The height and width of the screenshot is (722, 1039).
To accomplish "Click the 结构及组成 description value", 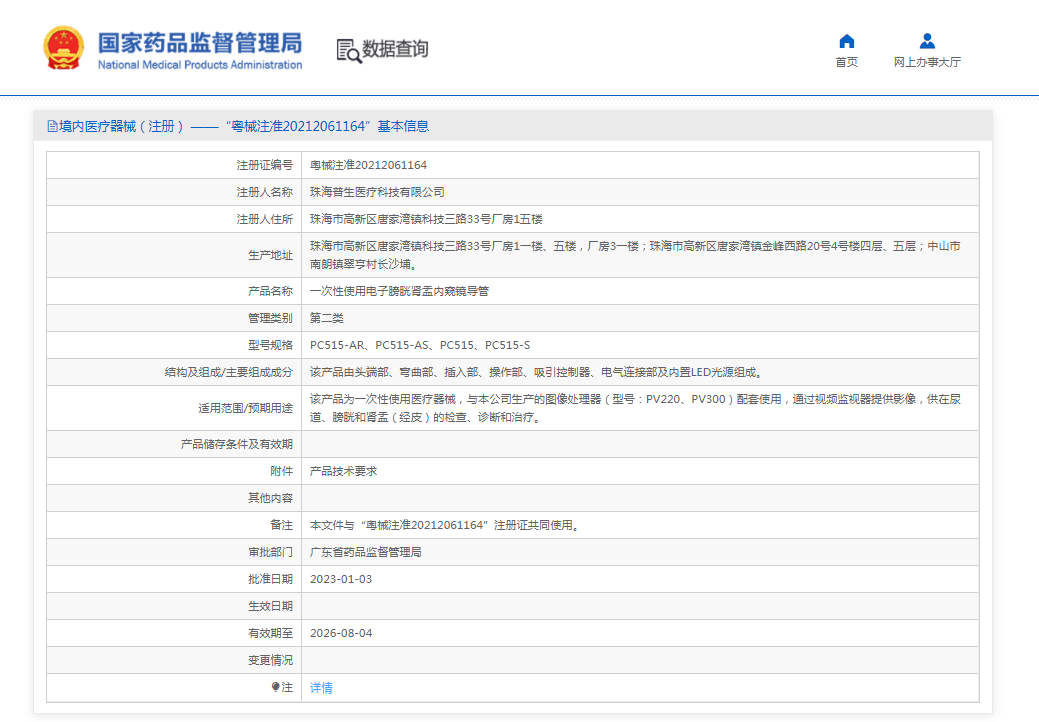I will [x=537, y=372].
